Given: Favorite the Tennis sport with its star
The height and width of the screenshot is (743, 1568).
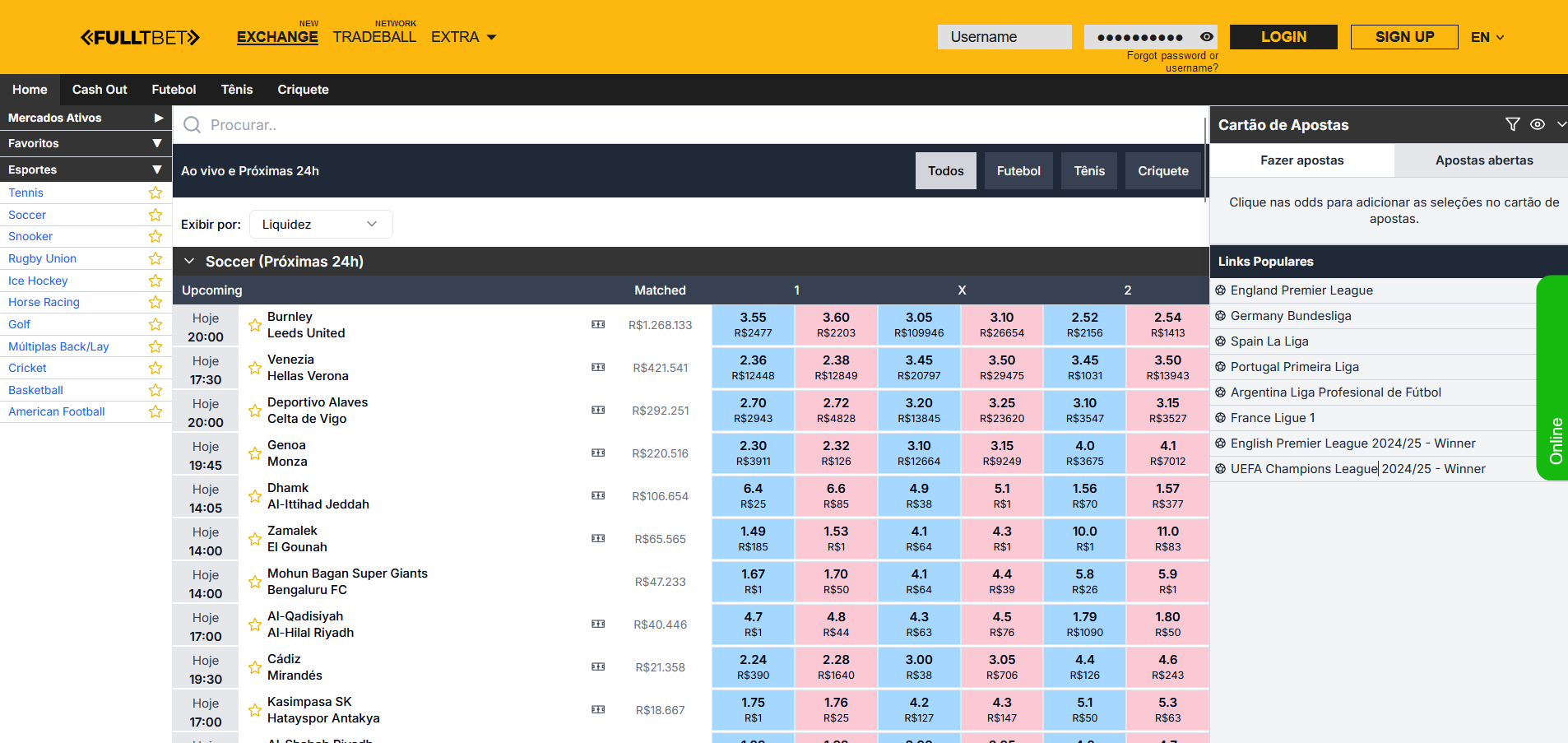Looking at the screenshot, I should (x=155, y=193).
